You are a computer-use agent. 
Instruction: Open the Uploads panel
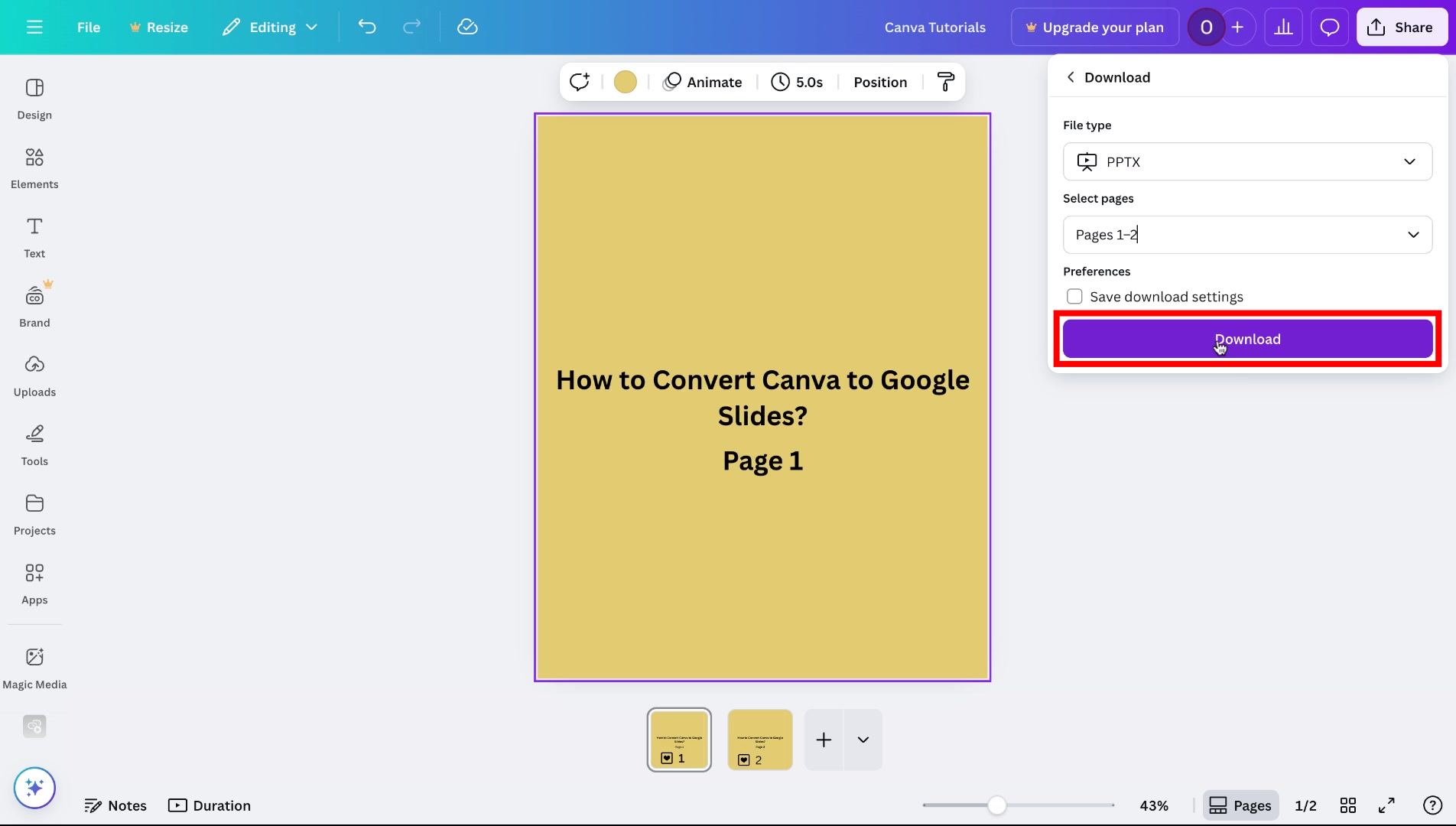click(34, 376)
